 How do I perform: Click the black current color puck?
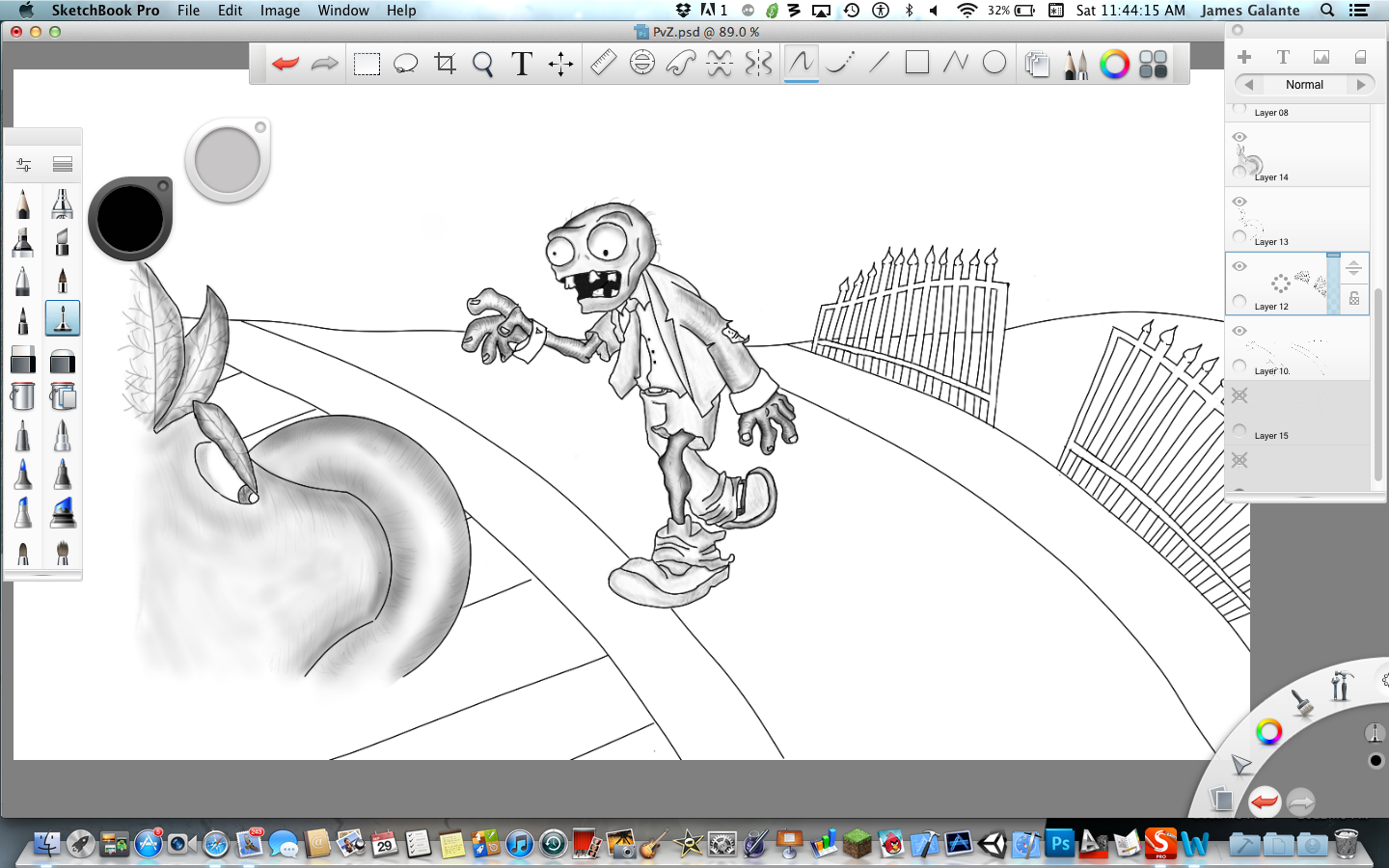pyautogui.click(x=130, y=218)
